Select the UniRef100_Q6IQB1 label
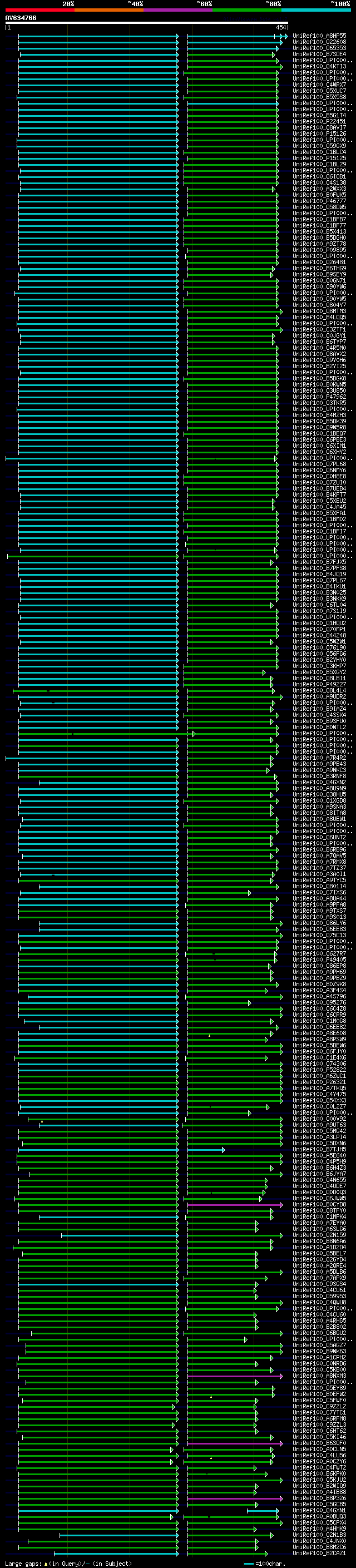The width and height of the screenshot is (356, 1568). click(319, 176)
